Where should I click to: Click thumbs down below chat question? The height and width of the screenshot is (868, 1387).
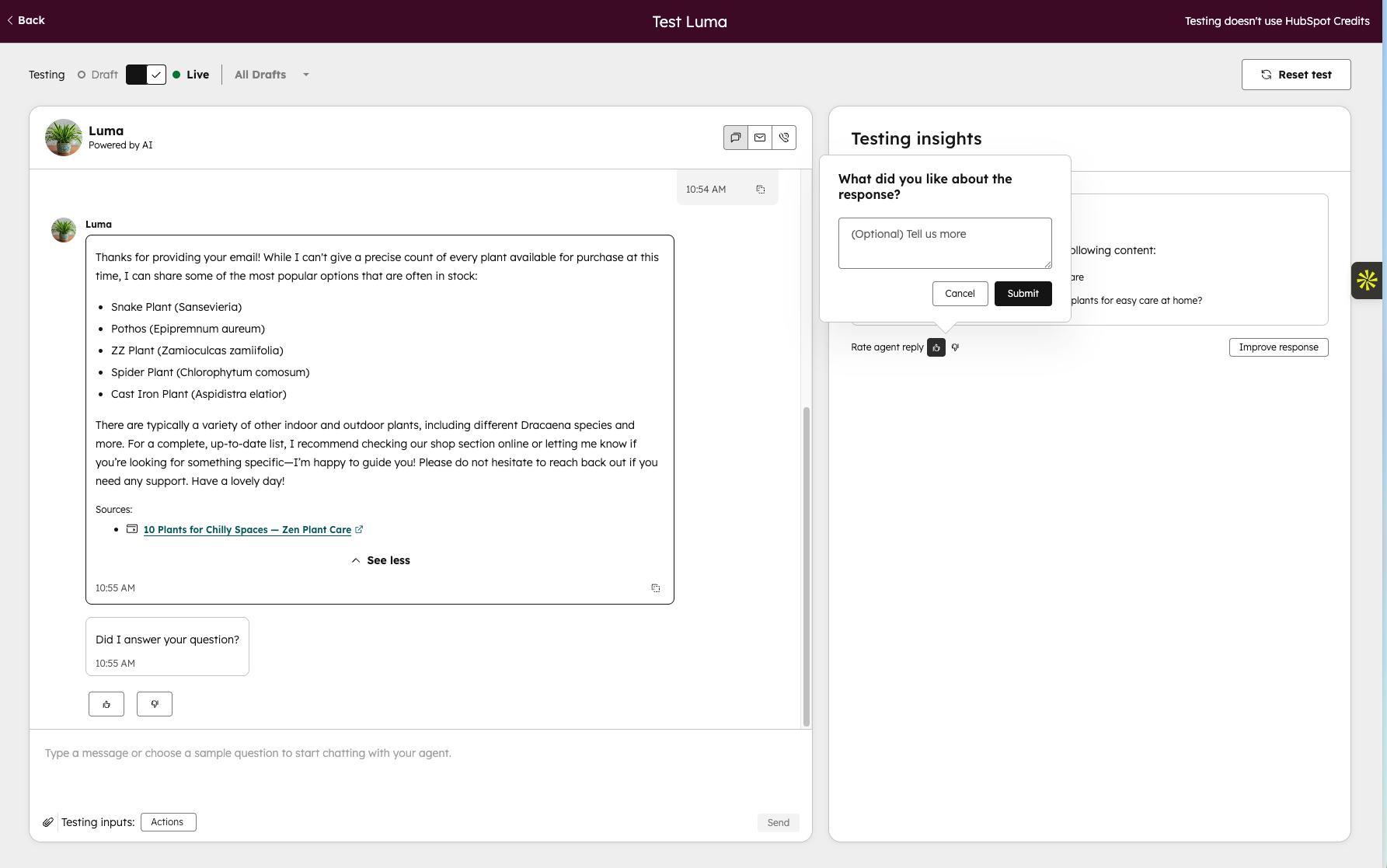[x=155, y=704]
